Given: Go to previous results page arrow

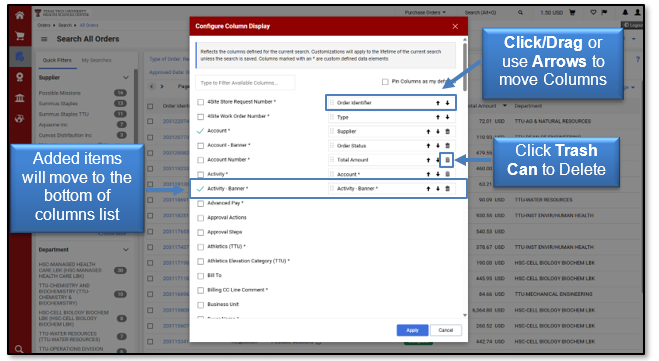Looking at the screenshot, I should 152,87.
